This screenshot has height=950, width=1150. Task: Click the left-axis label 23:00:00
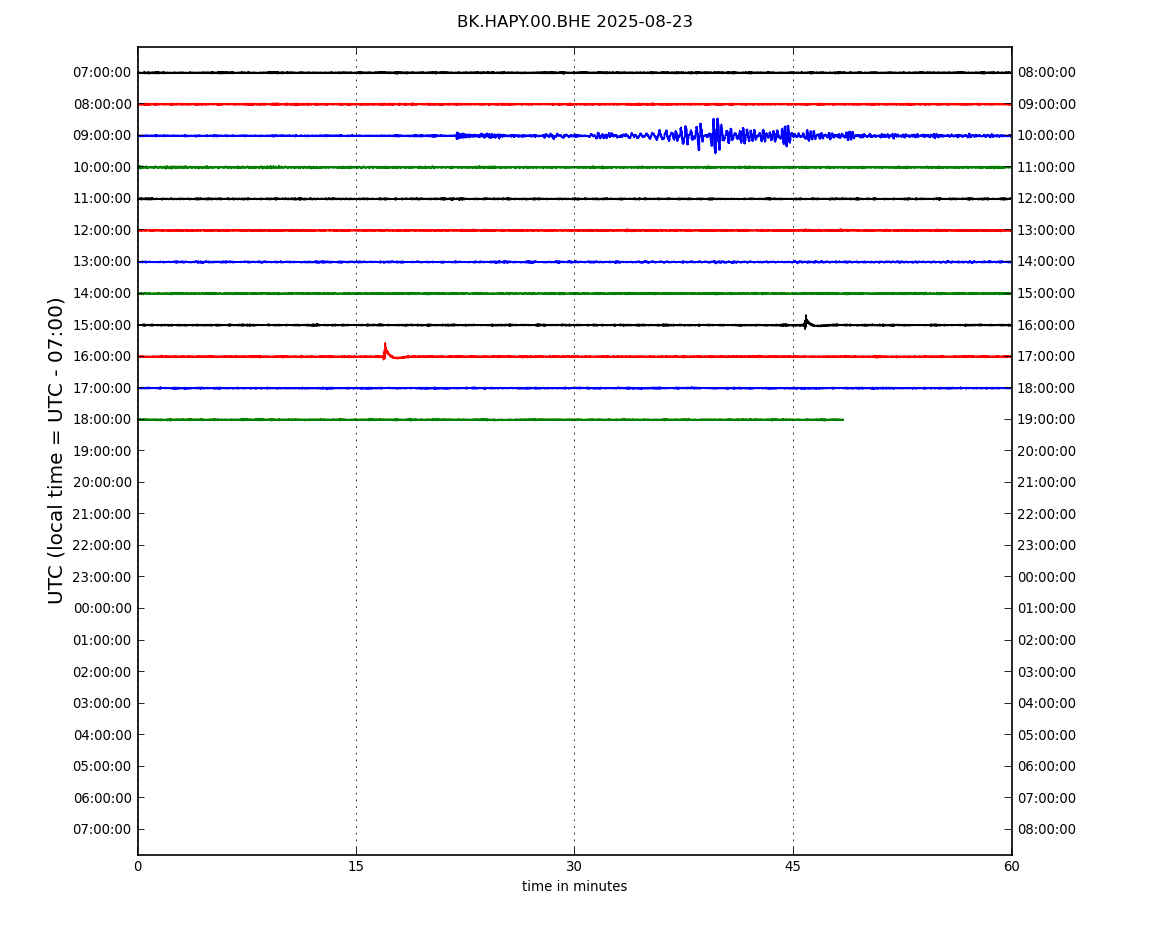point(103,577)
